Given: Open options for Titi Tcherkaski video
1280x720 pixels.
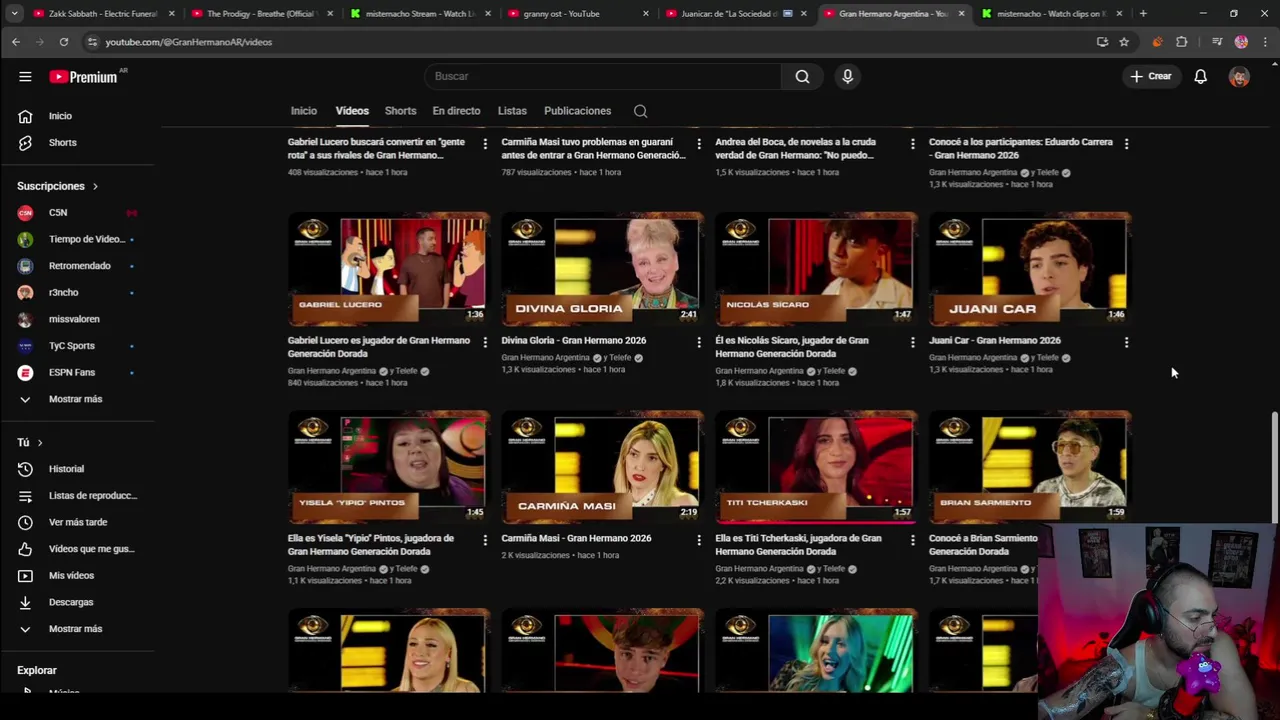Looking at the screenshot, I should tap(912, 540).
